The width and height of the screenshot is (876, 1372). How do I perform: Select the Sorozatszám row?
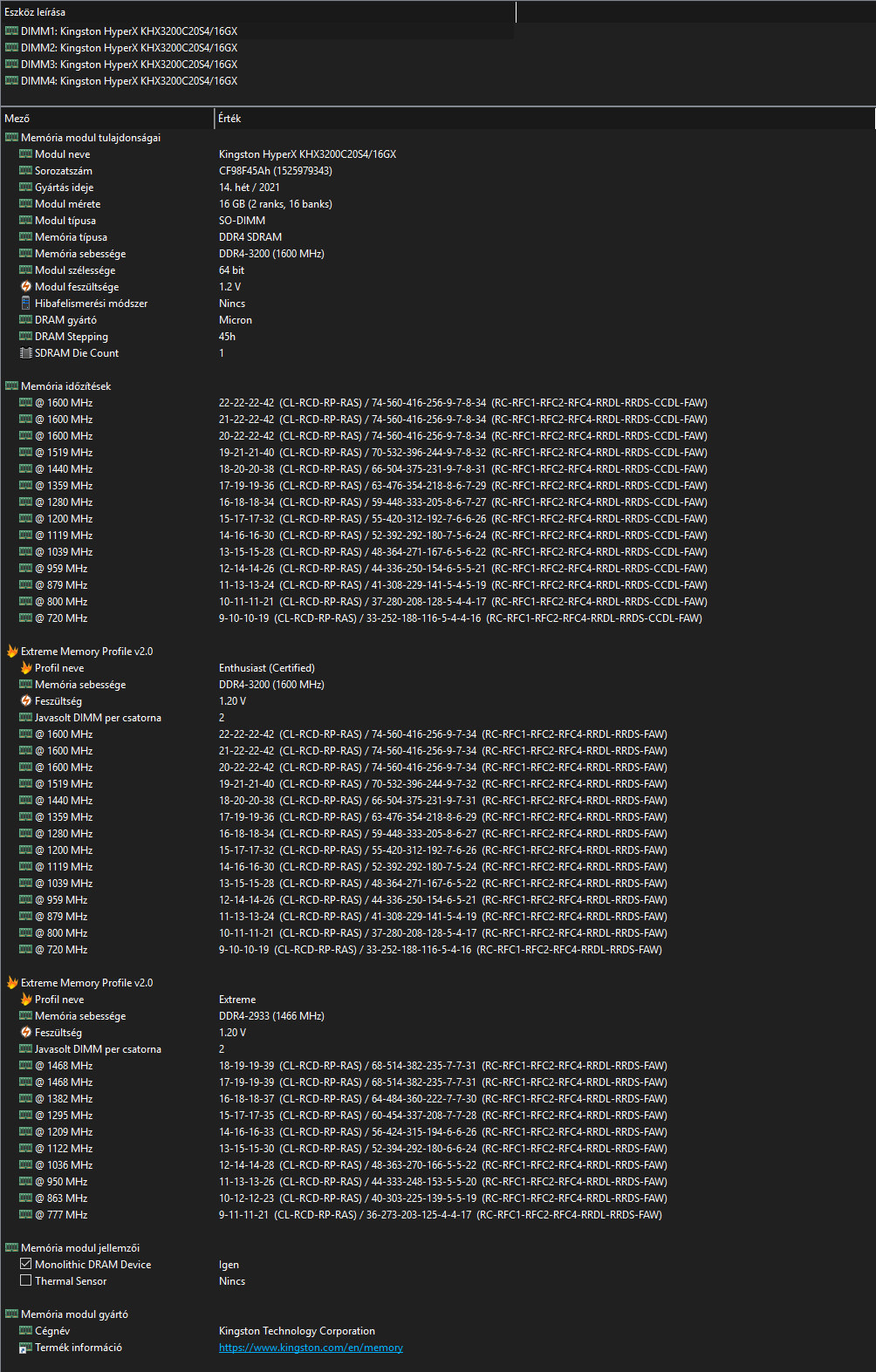tap(64, 171)
